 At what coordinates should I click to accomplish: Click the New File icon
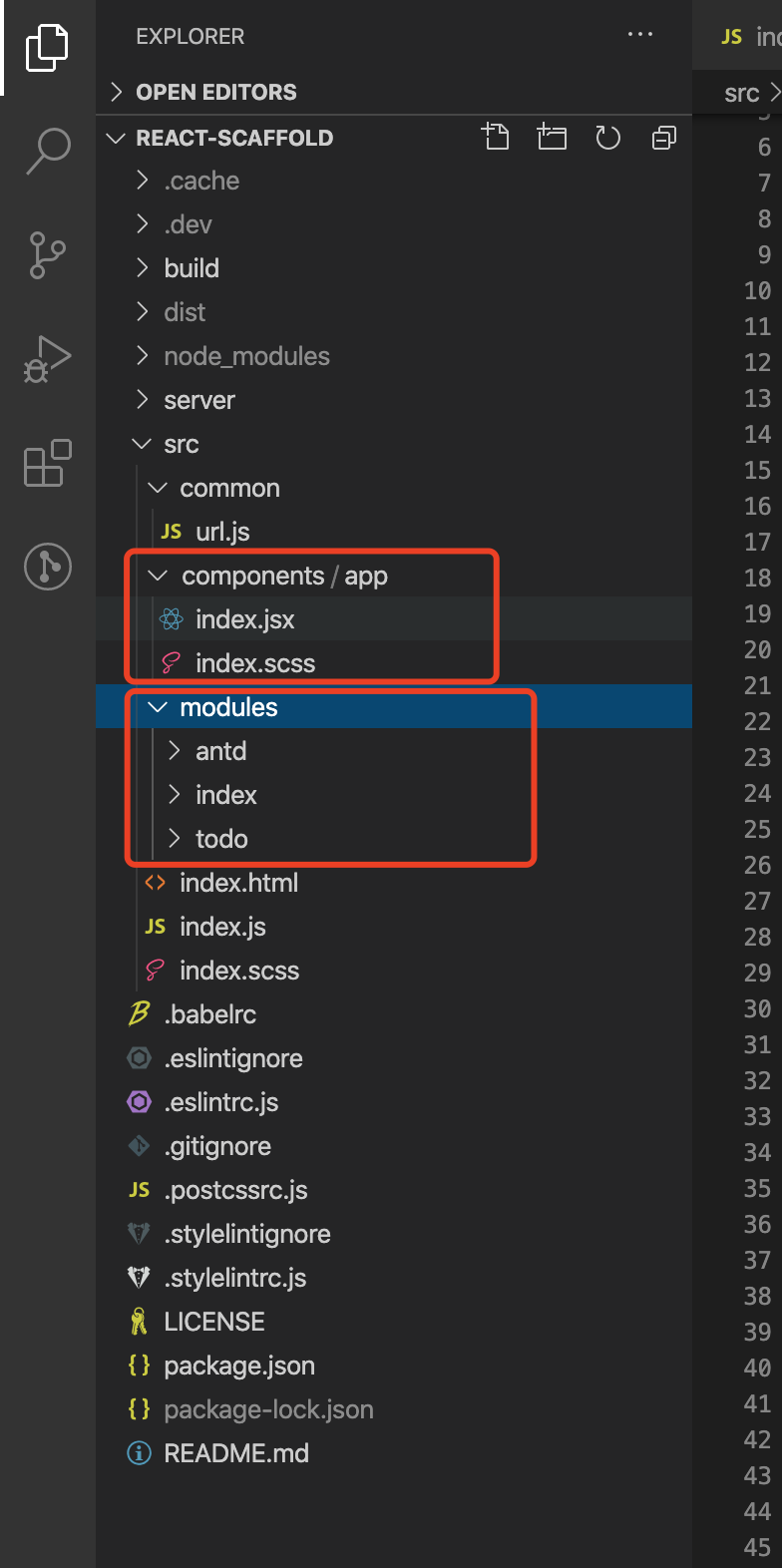coord(496,138)
